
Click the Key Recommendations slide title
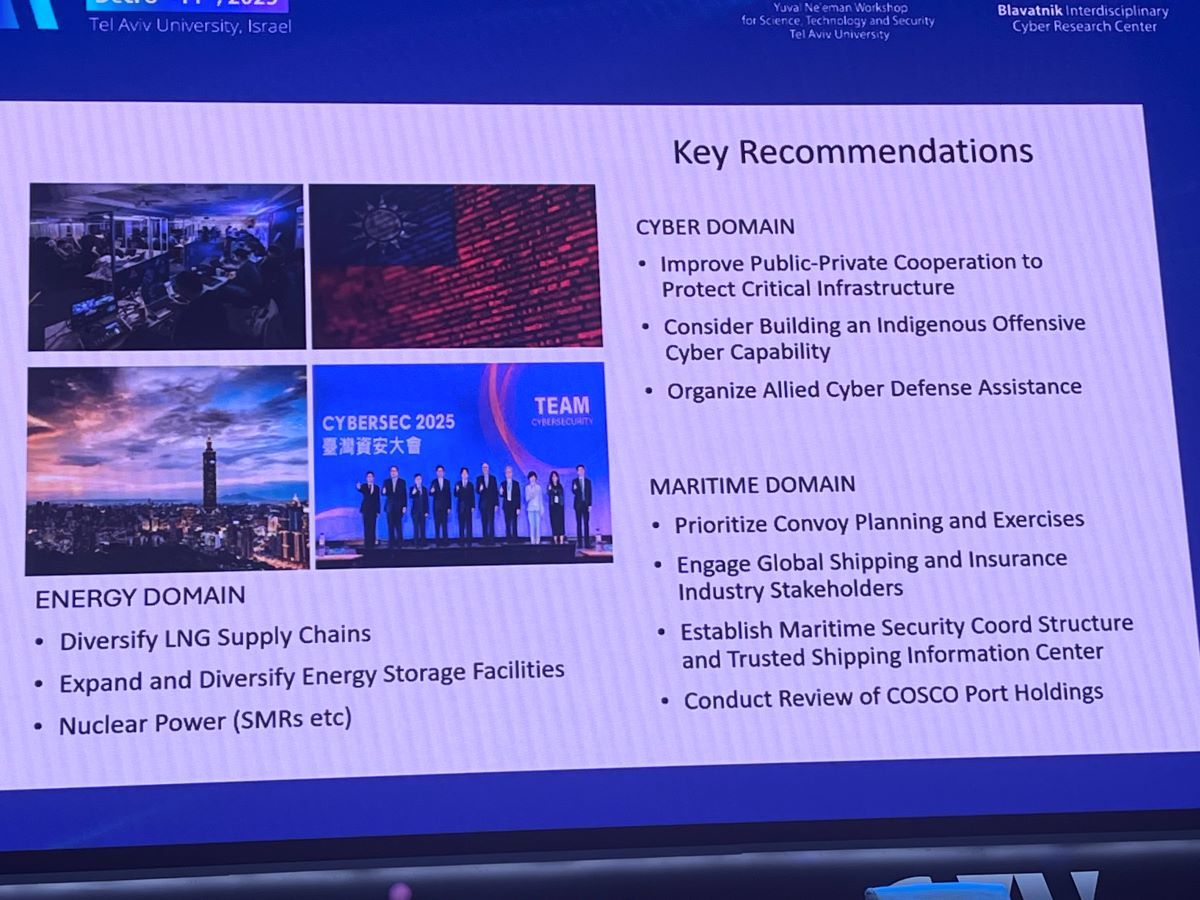(852, 152)
